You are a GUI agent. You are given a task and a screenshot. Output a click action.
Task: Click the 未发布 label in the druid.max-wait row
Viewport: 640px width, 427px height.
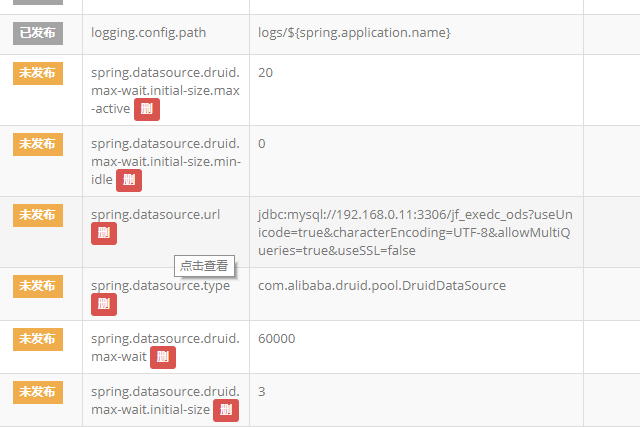point(38,339)
